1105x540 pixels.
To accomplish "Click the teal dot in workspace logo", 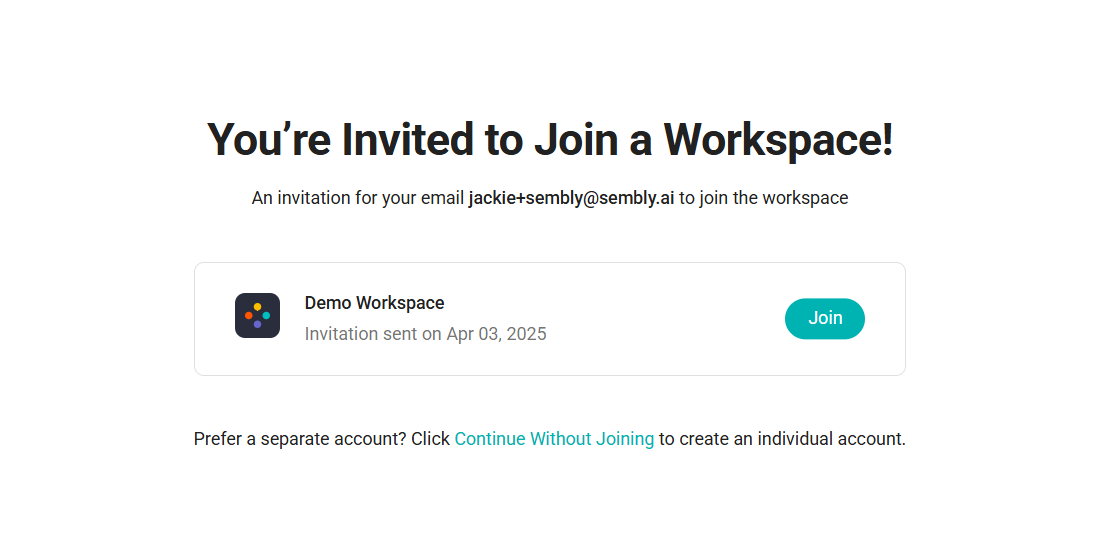I will [266, 316].
